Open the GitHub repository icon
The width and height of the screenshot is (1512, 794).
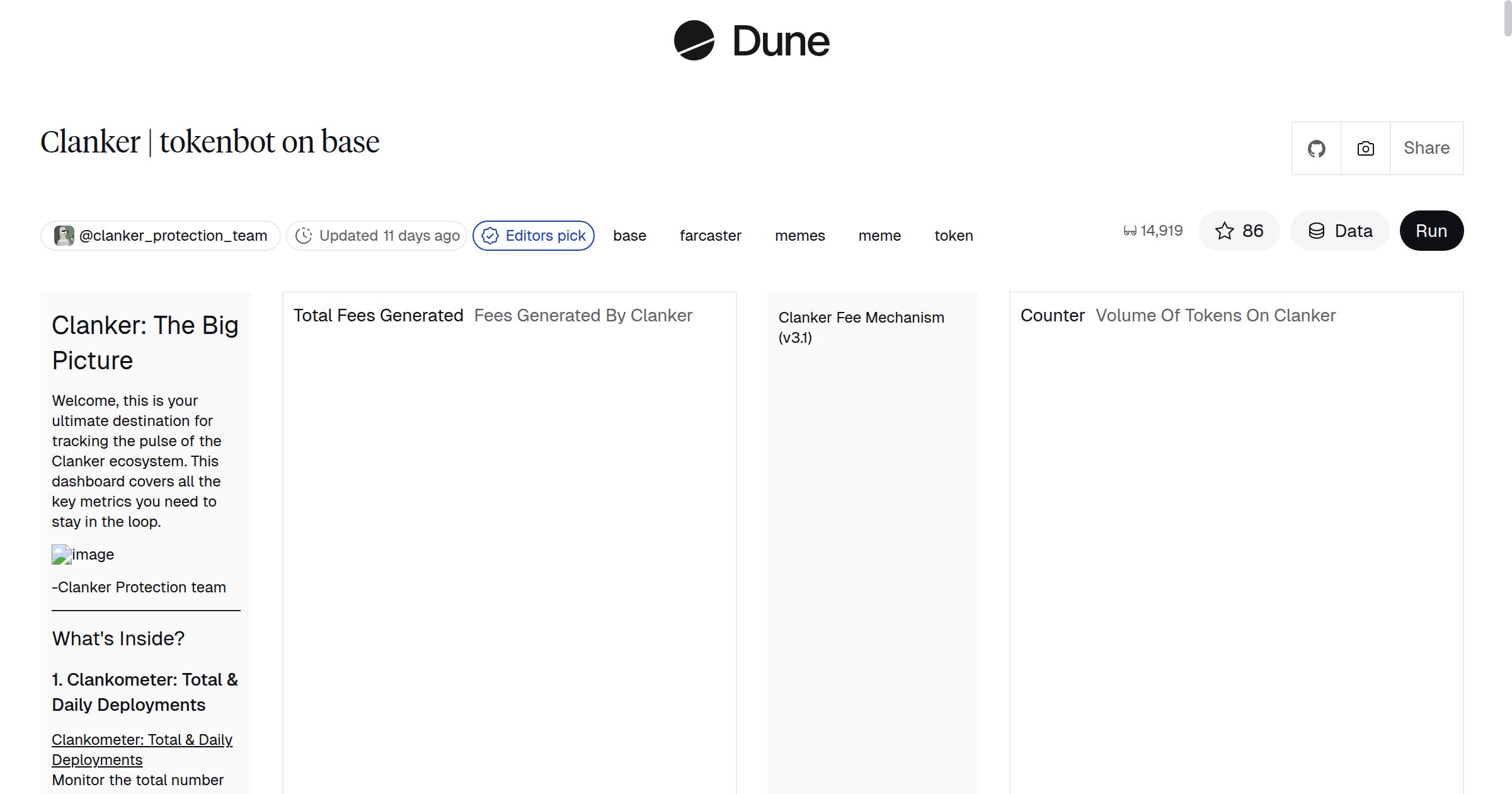(1316, 147)
